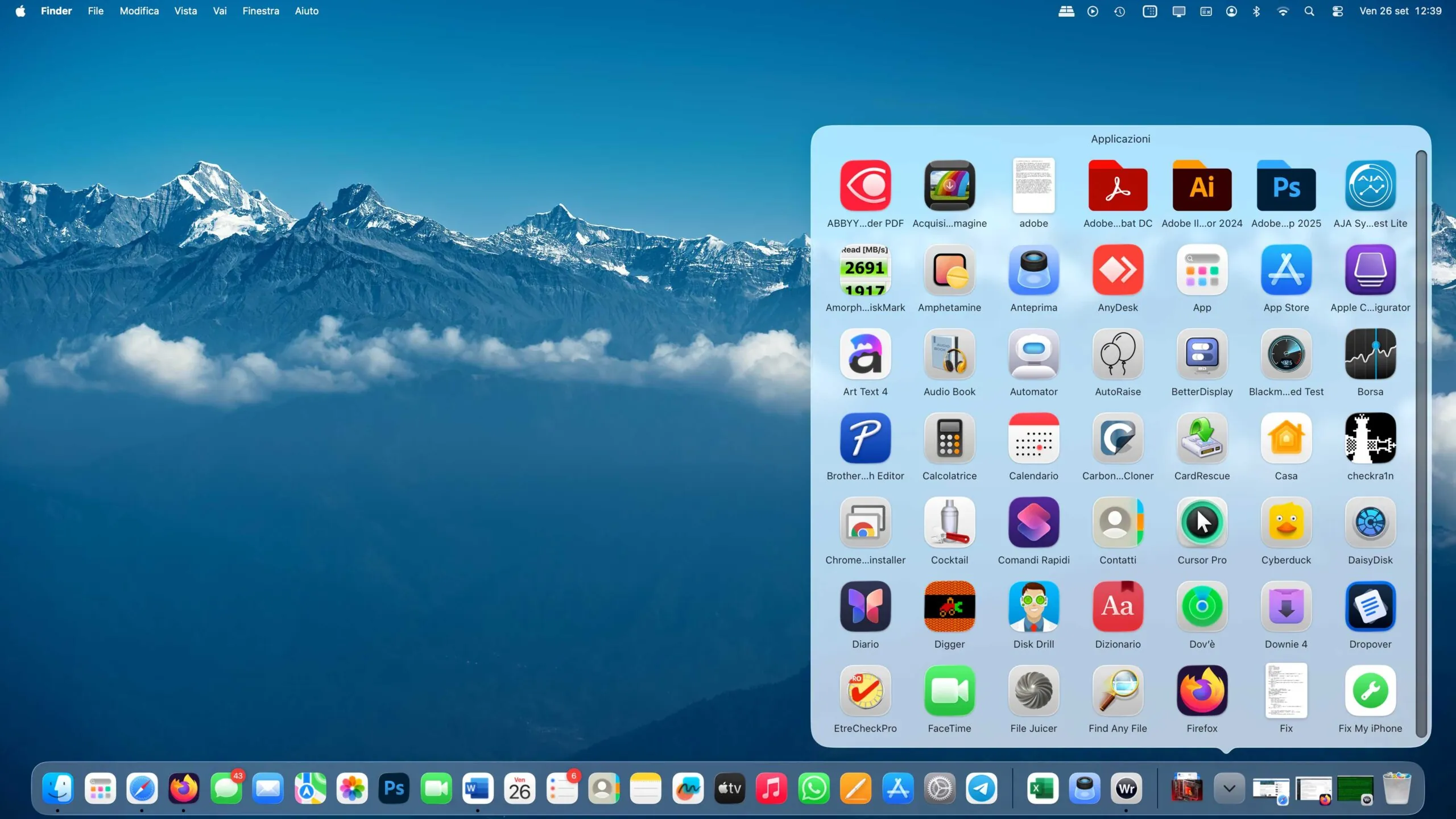Open the Calcolatrice app
Image resolution: width=1456 pixels, height=819 pixels.
949,438
